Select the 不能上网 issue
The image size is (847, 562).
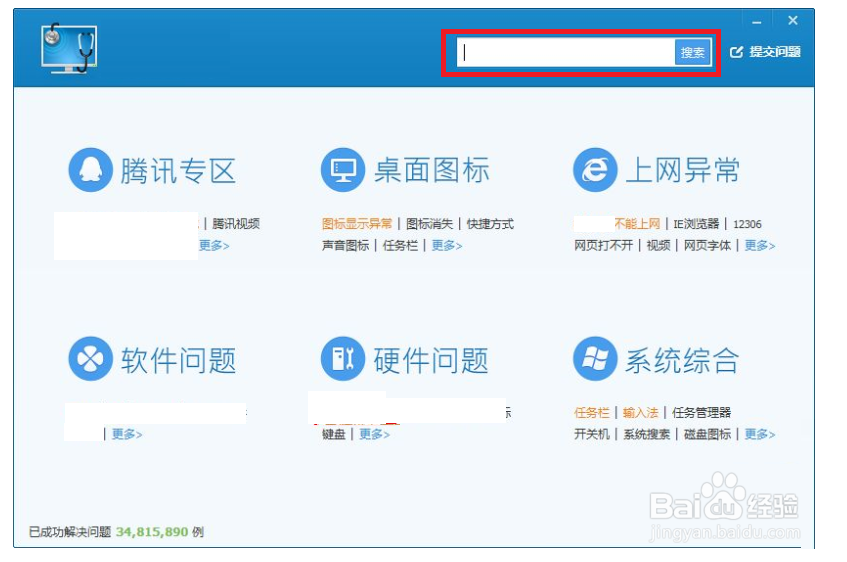click(637, 224)
